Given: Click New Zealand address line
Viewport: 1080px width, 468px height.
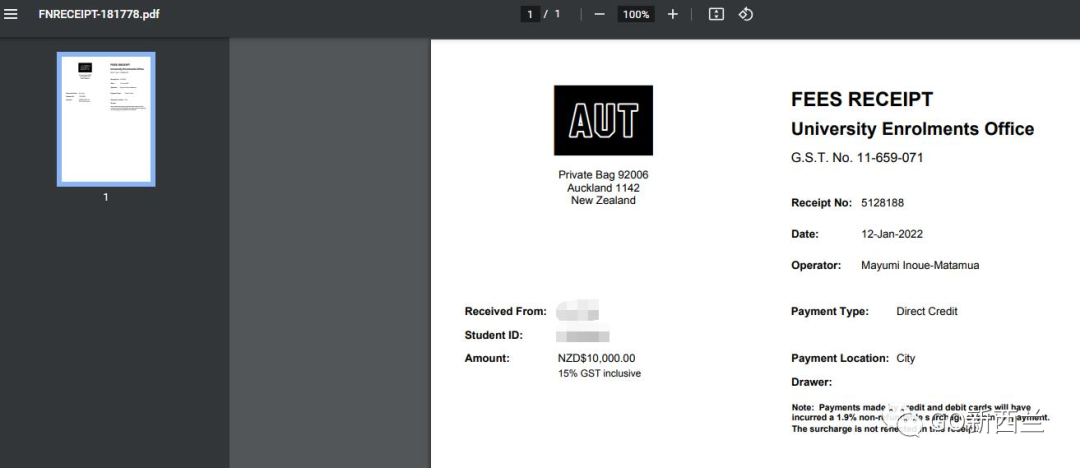Looking at the screenshot, I should click(603, 201).
